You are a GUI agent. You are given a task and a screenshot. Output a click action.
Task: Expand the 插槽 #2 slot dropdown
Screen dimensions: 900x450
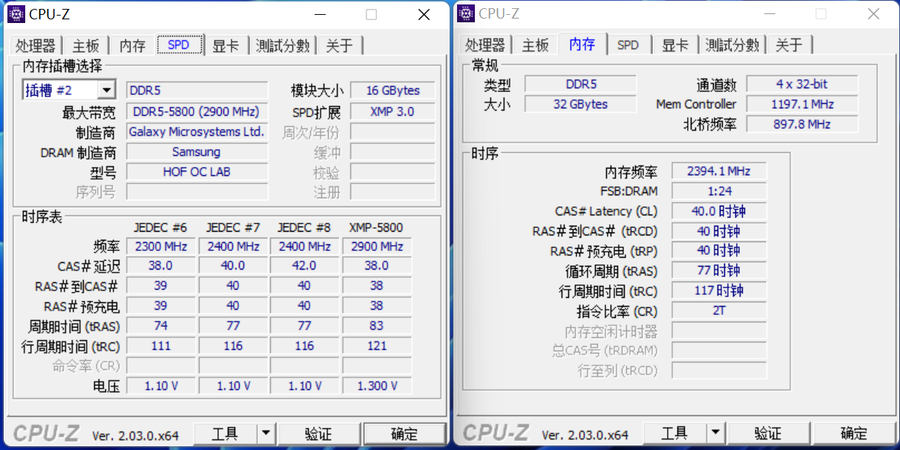tap(106, 90)
